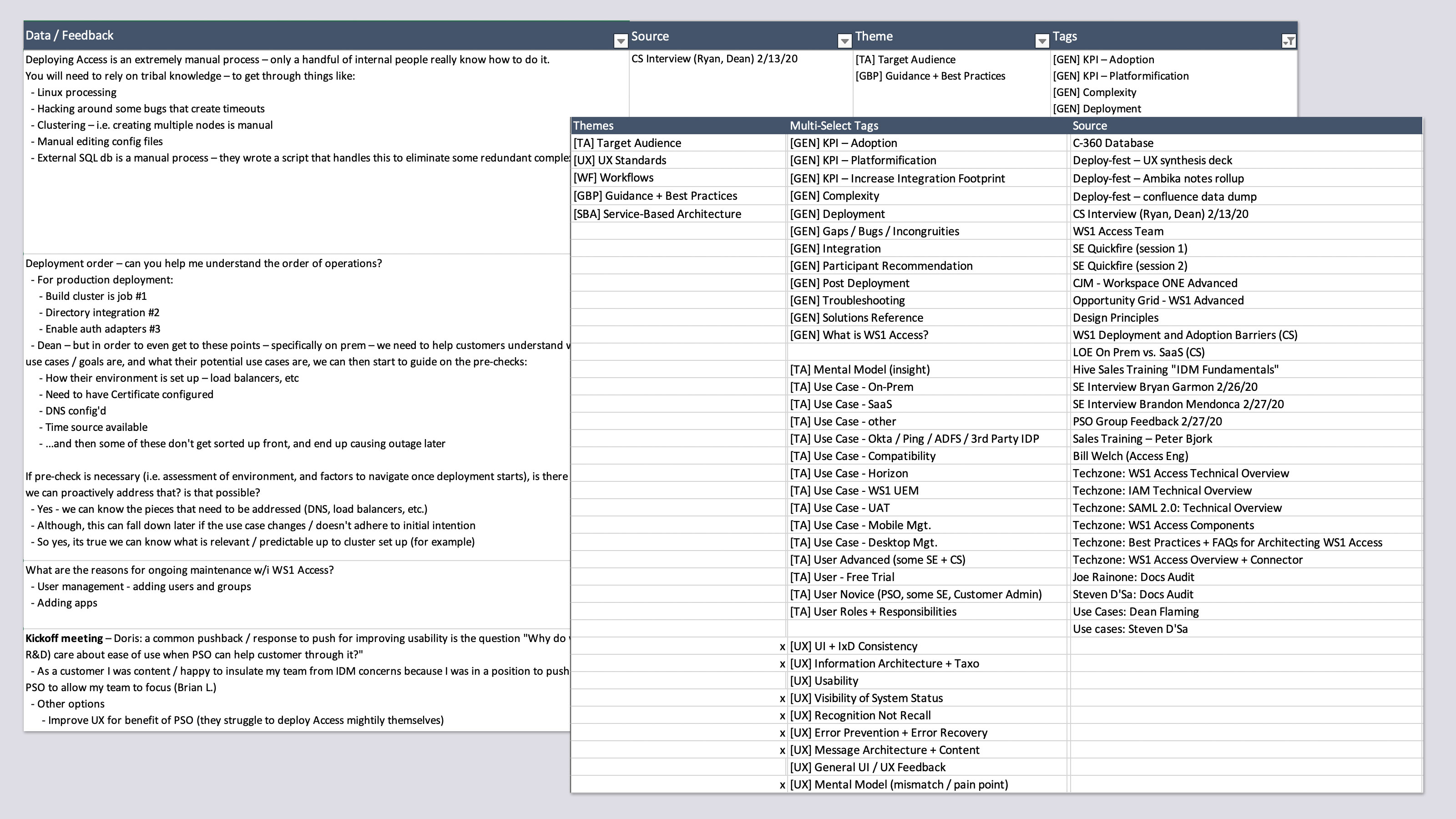Select the Themes column header
Image resolution: width=1456 pixels, height=819 pixels.
coord(678,126)
